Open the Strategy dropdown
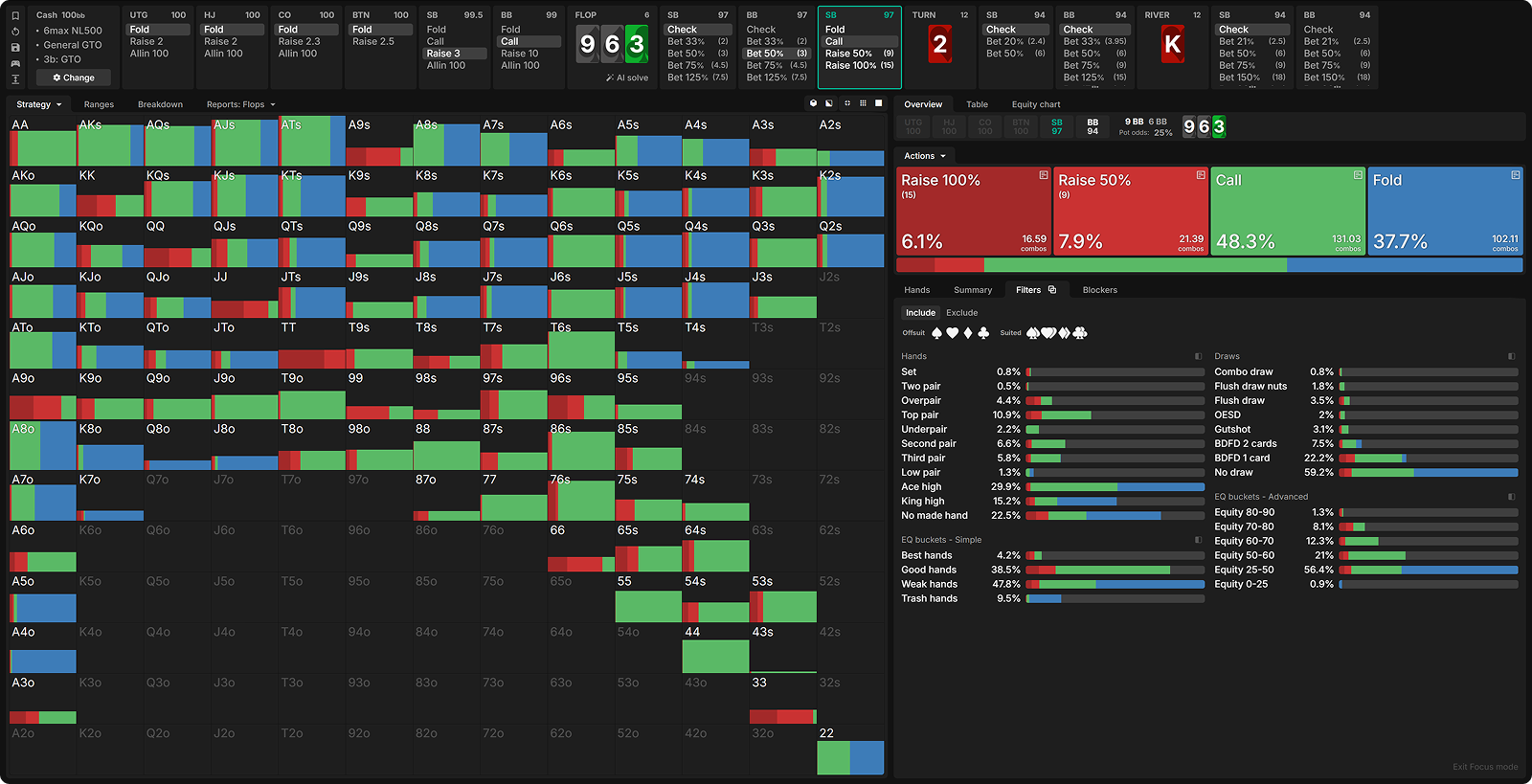The height and width of the screenshot is (784, 1532). coord(38,104)
